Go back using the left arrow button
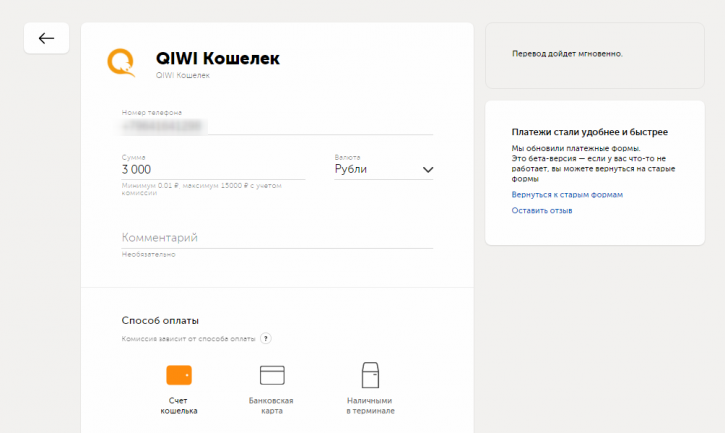 (x=46, y=38)
